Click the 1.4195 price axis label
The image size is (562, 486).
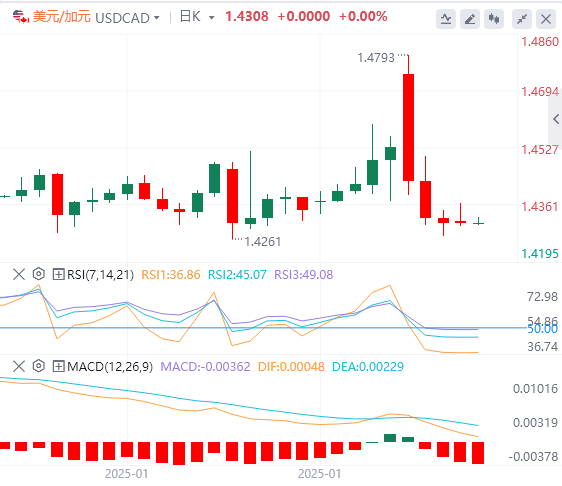[x=540, y=254]
